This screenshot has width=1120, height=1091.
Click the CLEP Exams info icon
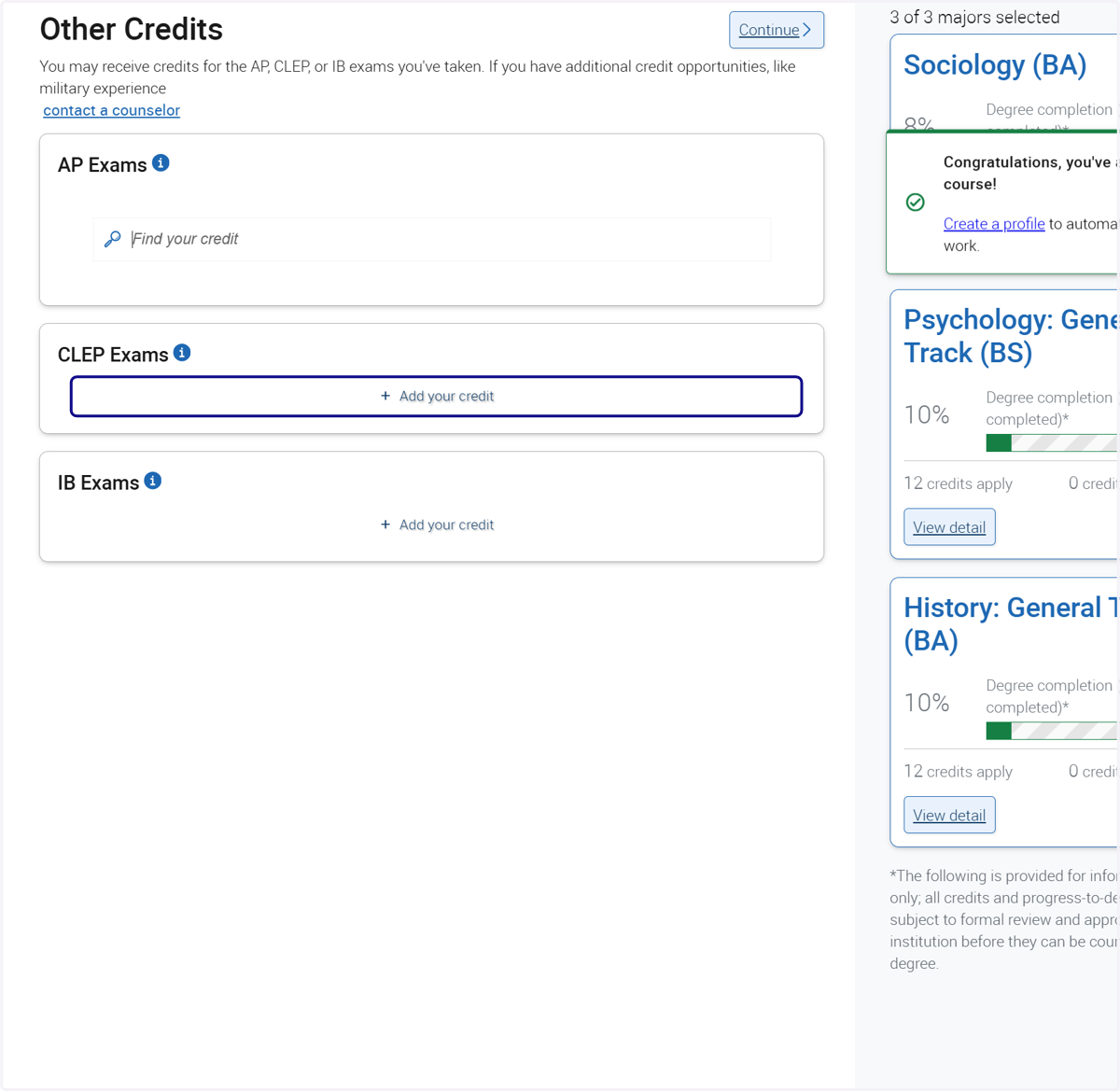[182, 353]
